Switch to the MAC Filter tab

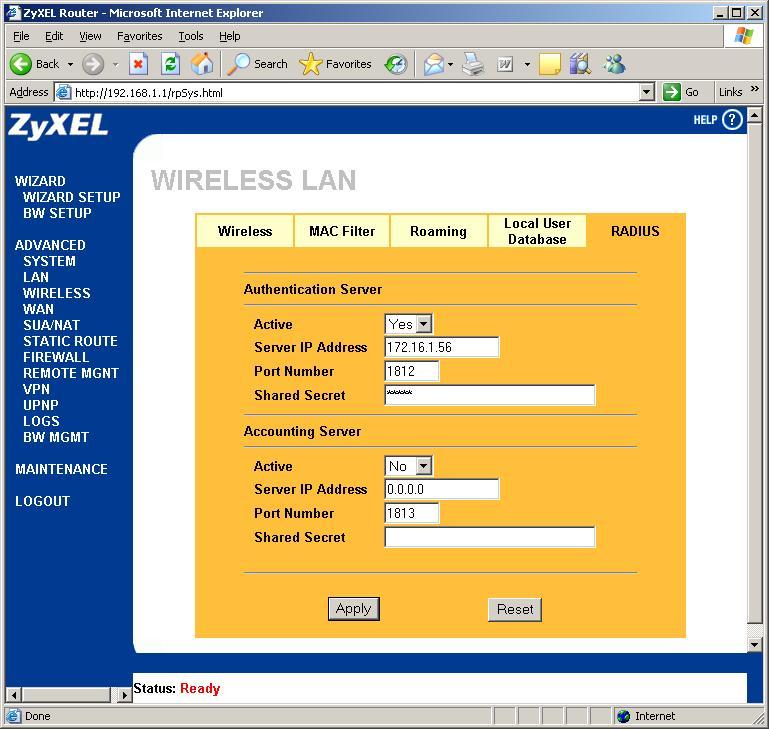pyautogui.click(x=342, y=231)
